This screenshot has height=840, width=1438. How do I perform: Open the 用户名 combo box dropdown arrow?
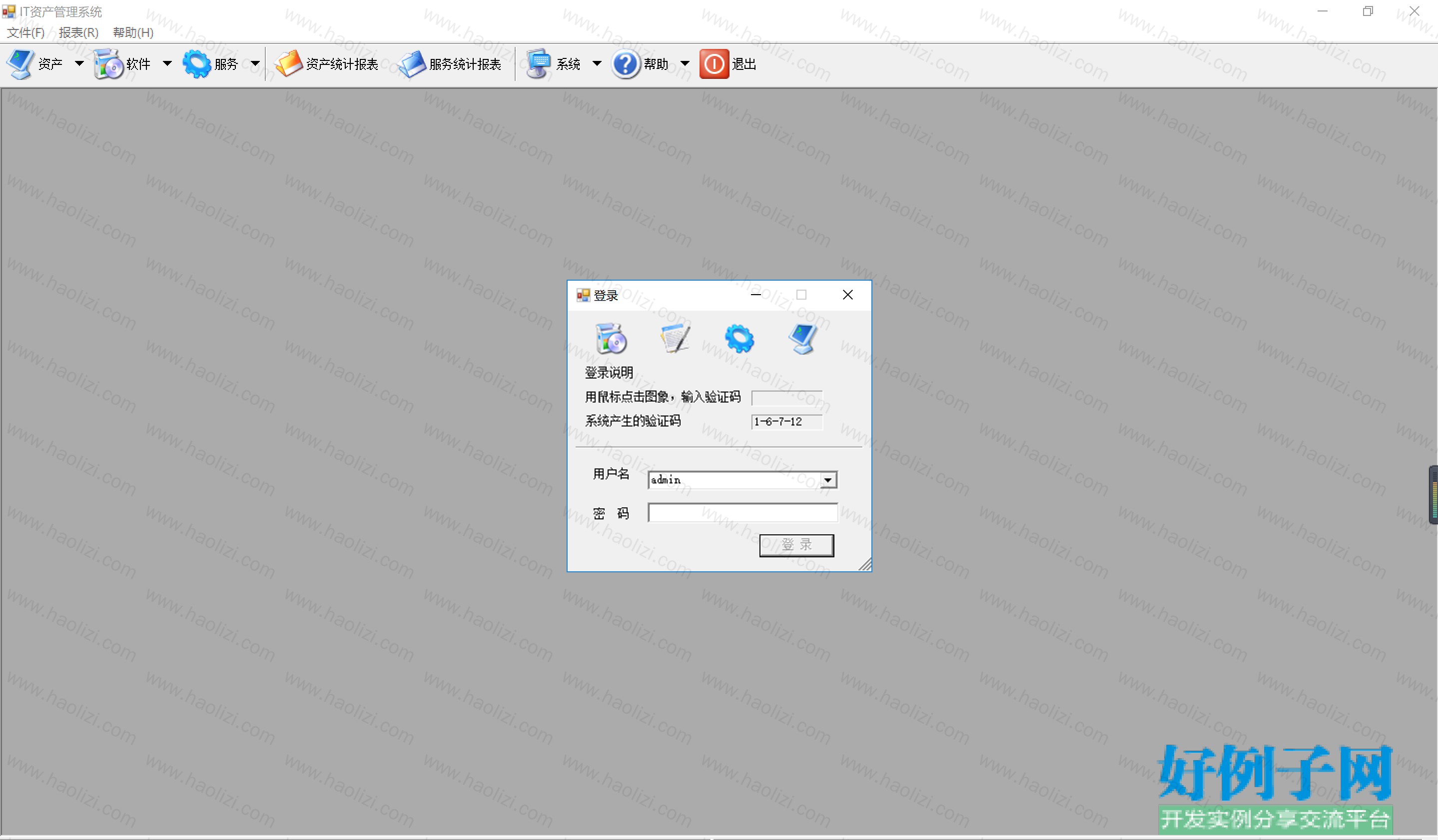(828, 480)
